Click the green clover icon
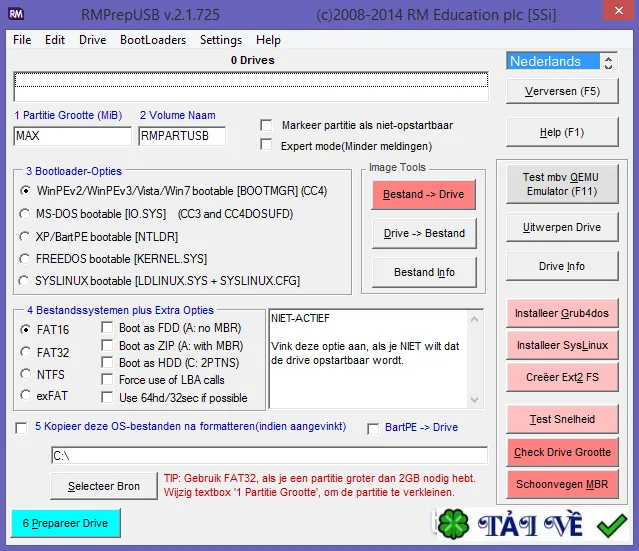This screenshot has height=551, width=639. [453, 524]
